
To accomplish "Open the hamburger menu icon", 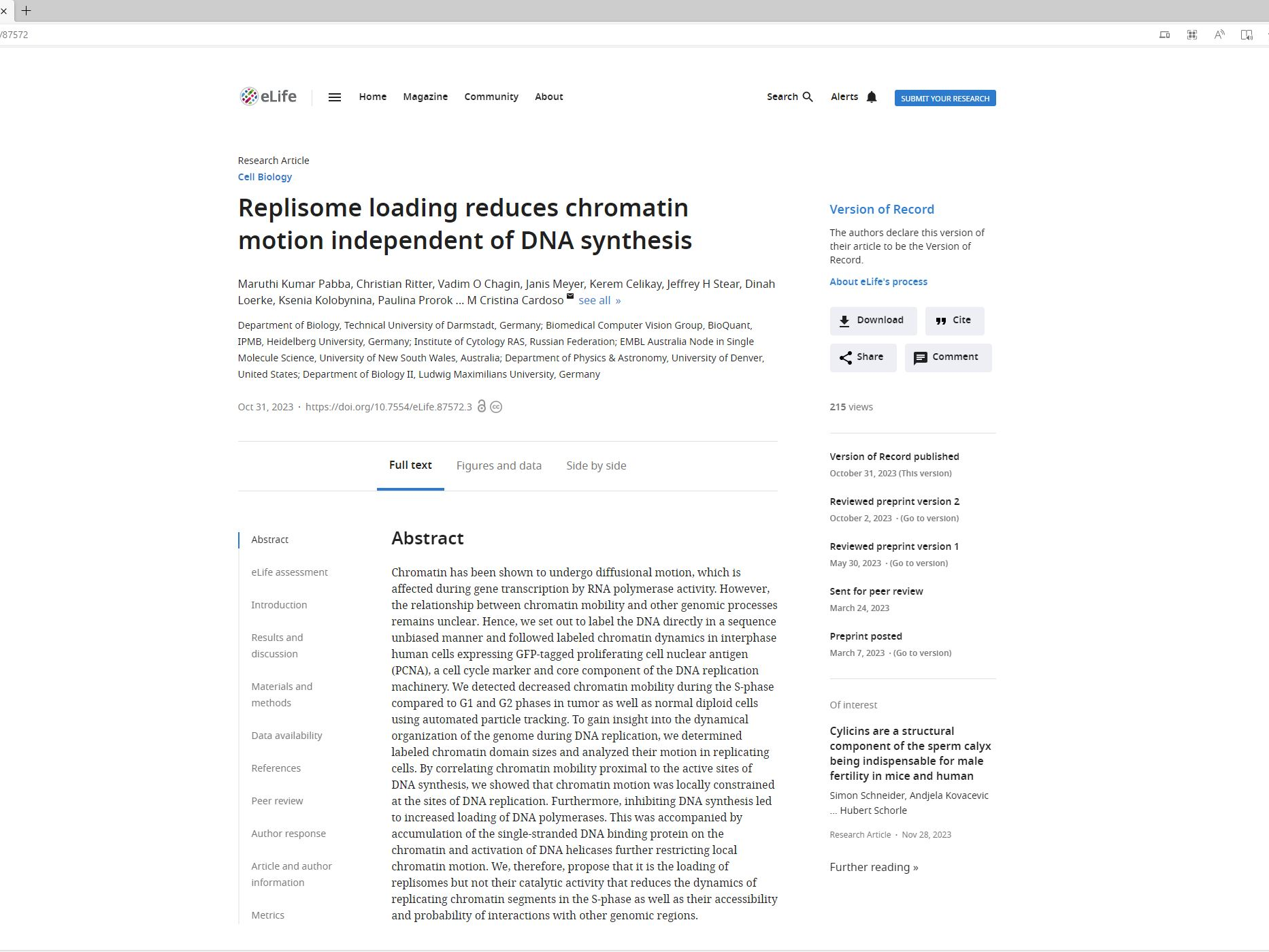I will [x=334, y=97].
